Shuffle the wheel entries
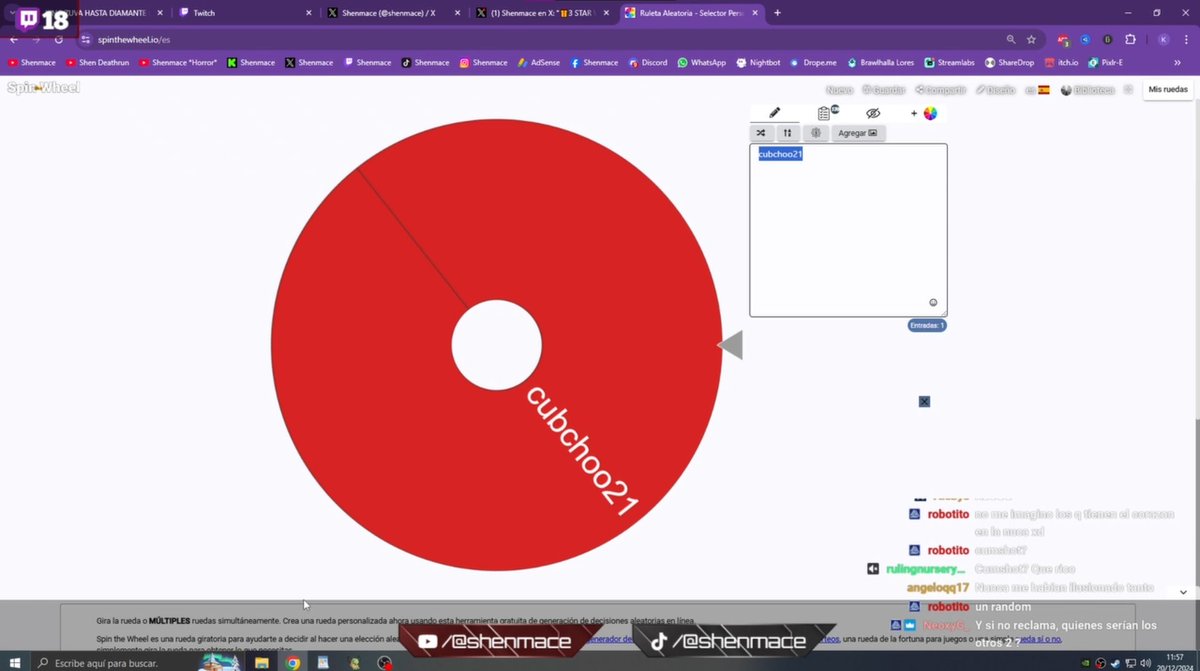This screenshot has height=671, width=1200. [x=760, y=133]
